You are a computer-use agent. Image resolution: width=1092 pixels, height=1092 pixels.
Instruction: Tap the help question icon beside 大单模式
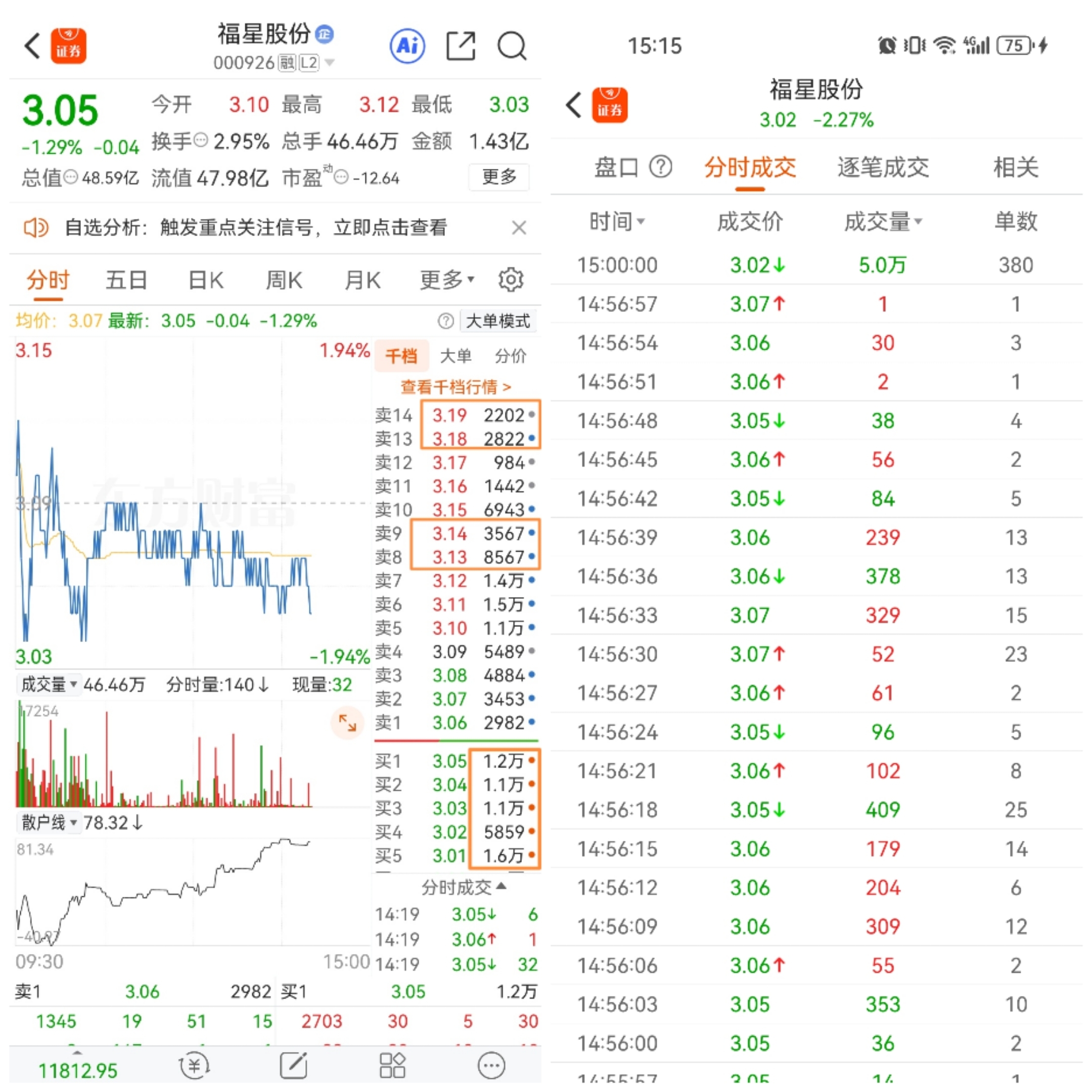(445, 321)
